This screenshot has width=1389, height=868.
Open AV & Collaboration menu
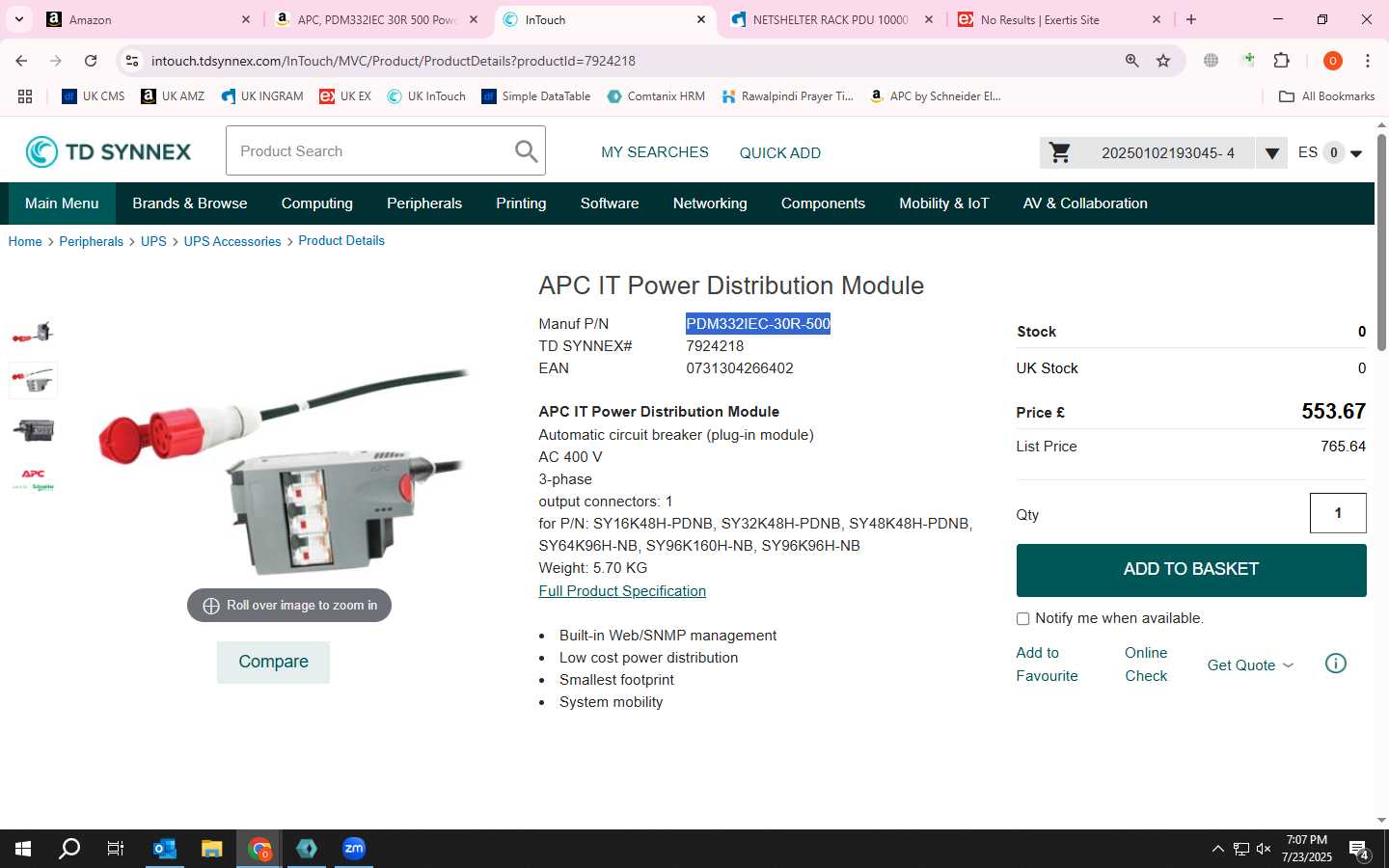coord(1085,203)
